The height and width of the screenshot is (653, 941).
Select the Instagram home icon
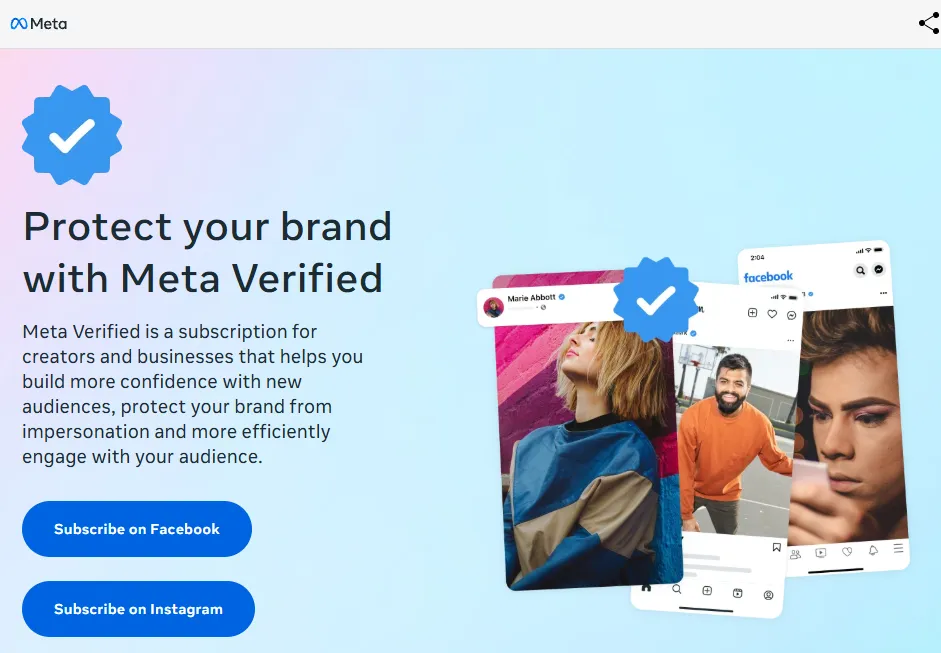pyautogui.click(x=644, y=589)
